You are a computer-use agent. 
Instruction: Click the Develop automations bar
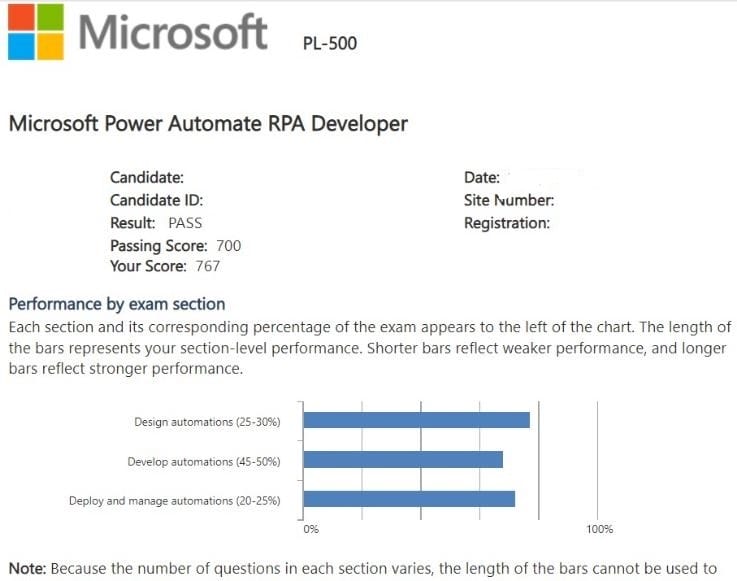point(403,460)
